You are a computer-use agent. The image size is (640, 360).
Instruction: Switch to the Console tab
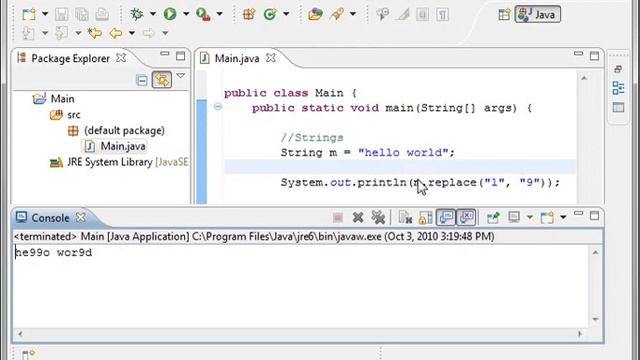(50, 218)
